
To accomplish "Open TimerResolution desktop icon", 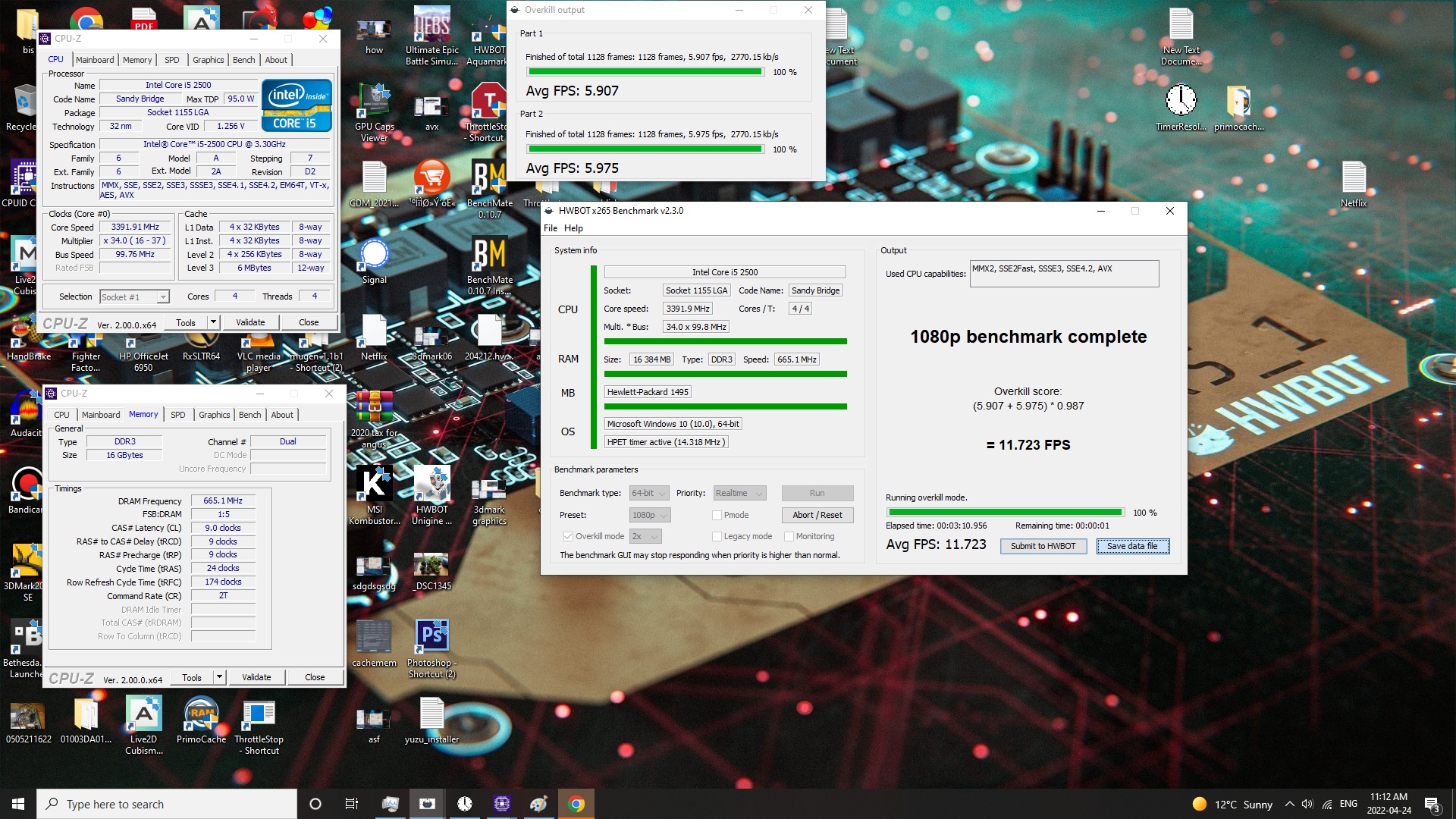I will (x=1181, y=107).
